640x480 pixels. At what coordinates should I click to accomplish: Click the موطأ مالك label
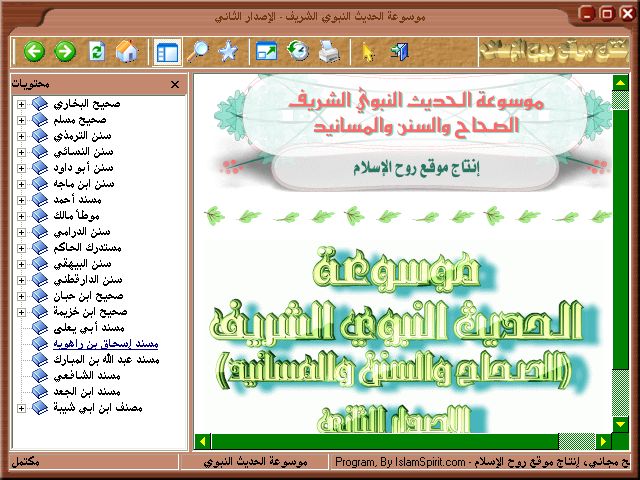tap(77, 216)
